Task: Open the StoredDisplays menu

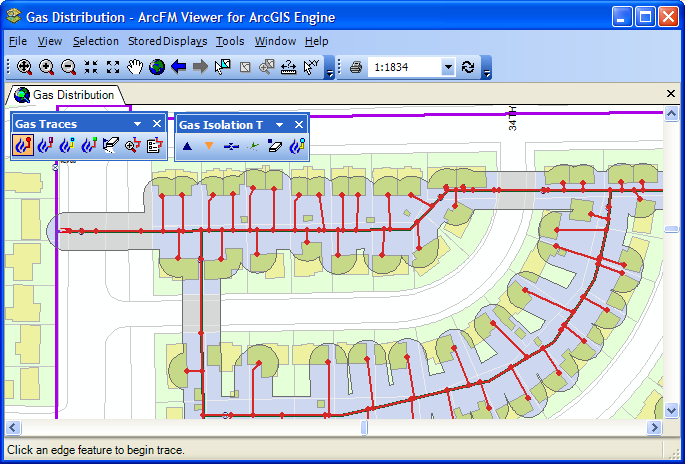Action: tap(167, 41)
